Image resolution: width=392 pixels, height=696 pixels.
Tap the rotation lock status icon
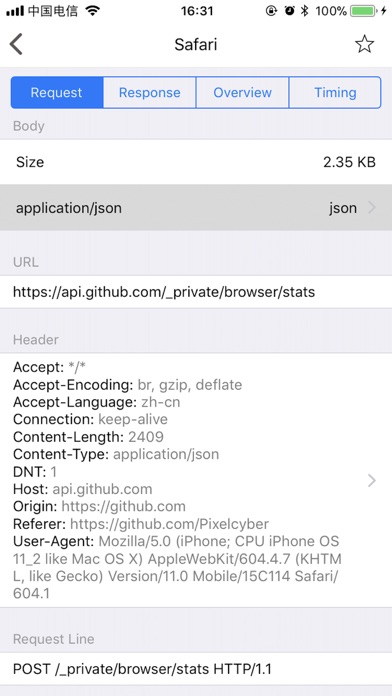271,11
